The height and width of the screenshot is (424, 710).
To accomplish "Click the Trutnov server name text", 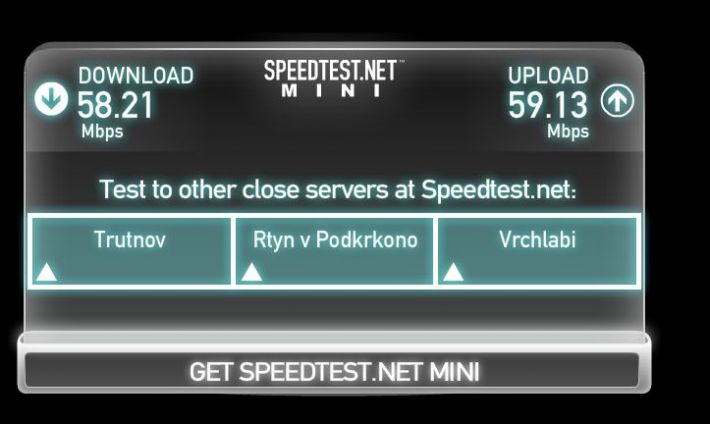I will (x=130, y=239).
